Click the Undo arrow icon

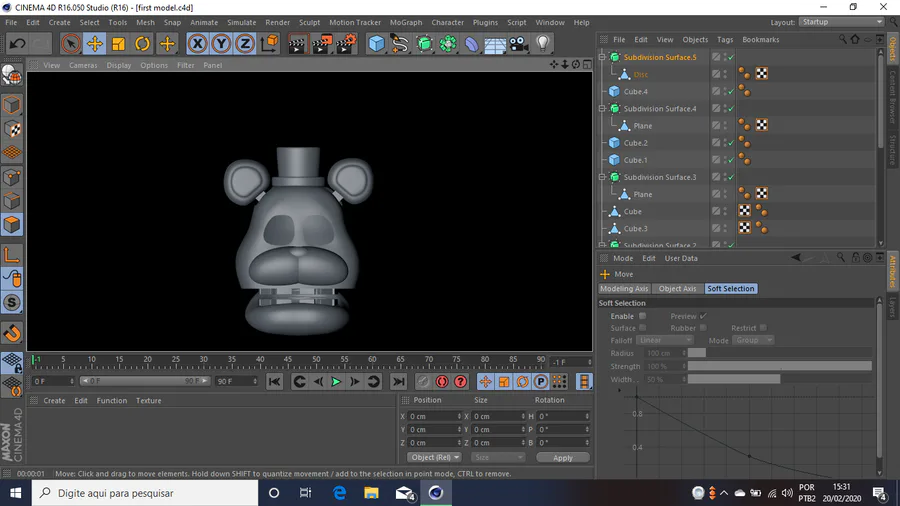point(17,43)
